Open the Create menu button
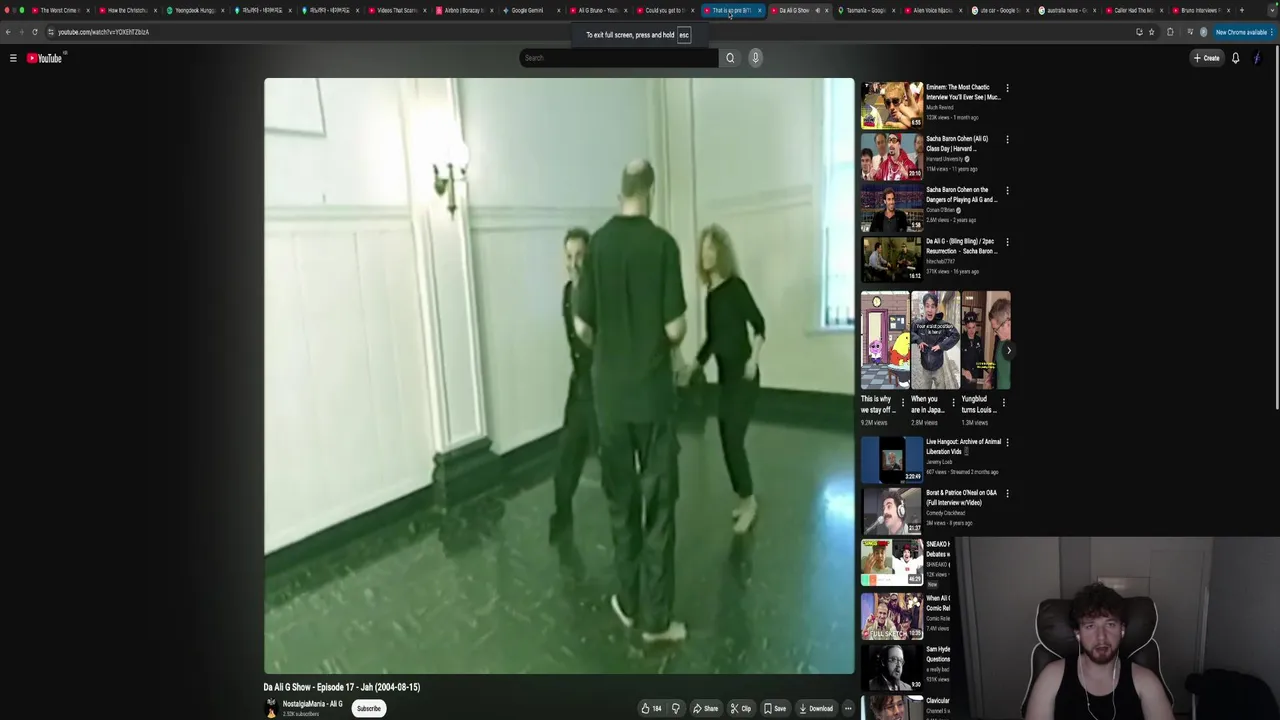This screenshot has width=1280, height=720. (x=1207, y=58)
